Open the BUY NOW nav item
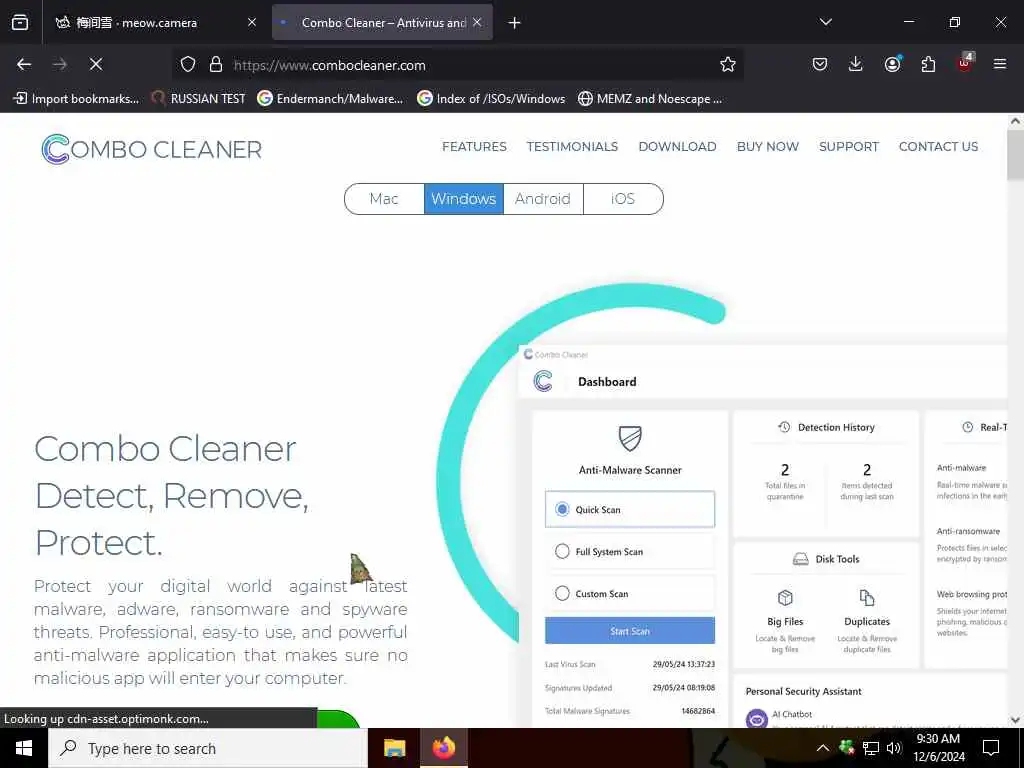Viewport: 1024px width, 768px height. tap(767, 146)
